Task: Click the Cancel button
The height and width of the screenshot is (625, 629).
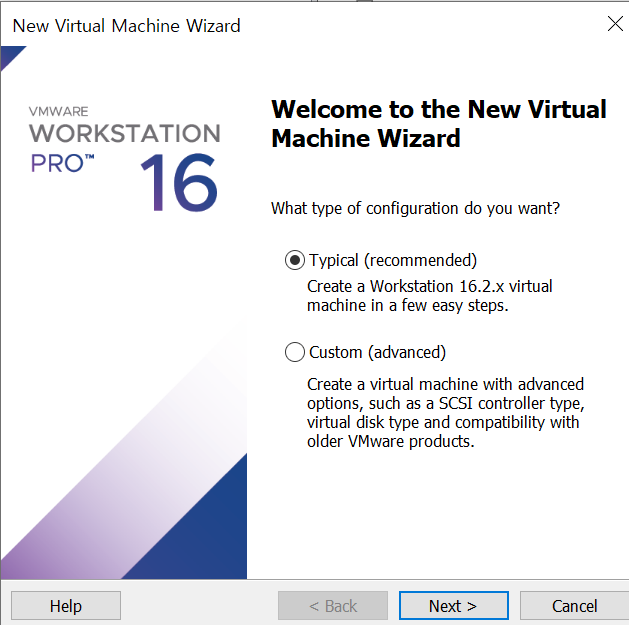Action: pos(574,606)
